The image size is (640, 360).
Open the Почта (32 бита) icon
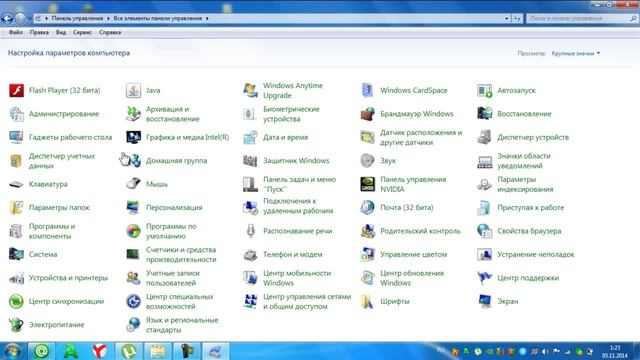[367, 207]
